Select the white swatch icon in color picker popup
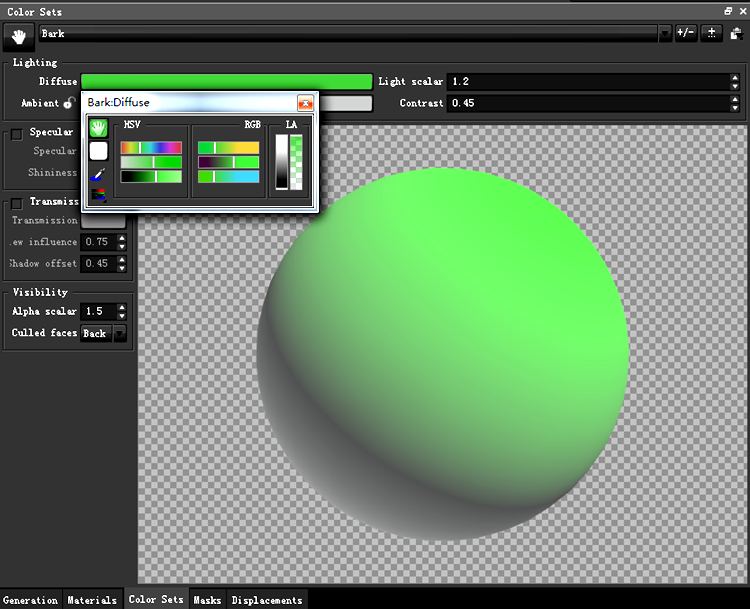Screen dimensions: 750x609 coord(98,151)
